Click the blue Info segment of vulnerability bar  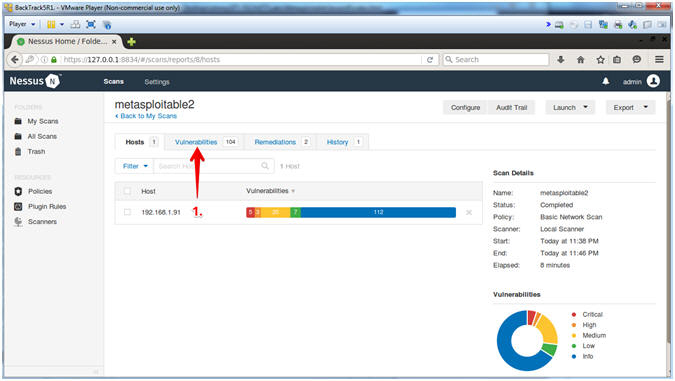pos(378,212)
